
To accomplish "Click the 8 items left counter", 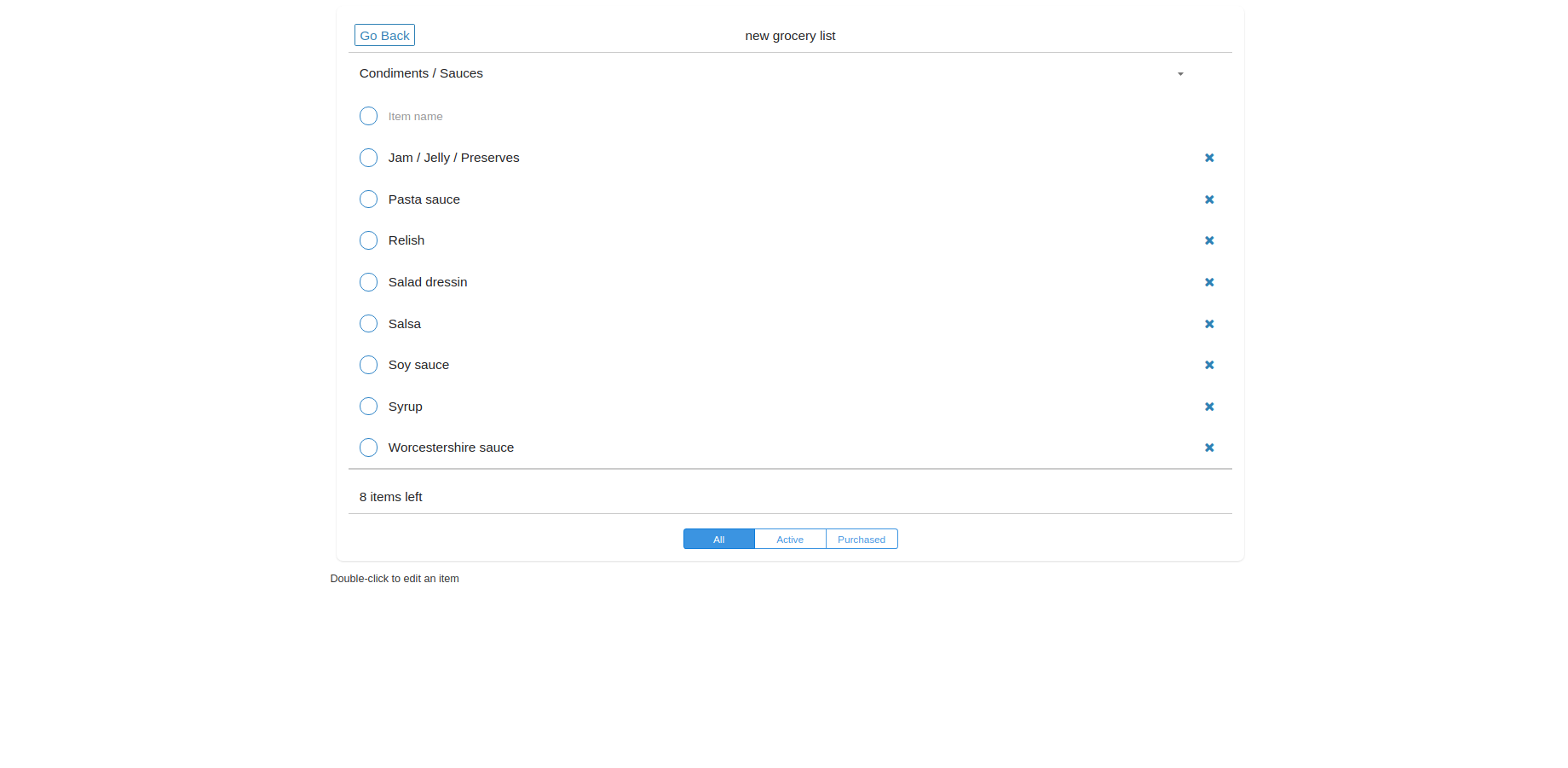I will point(390,497).
